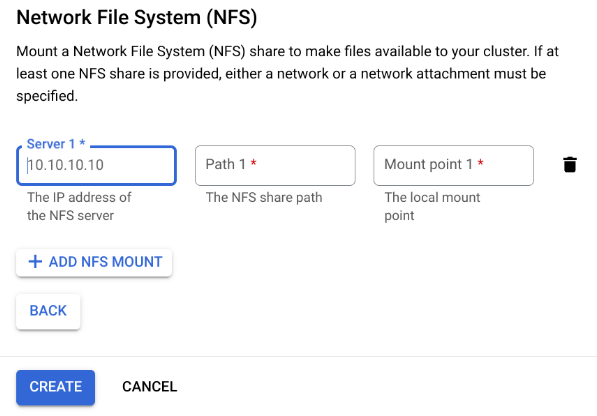Click helper text 'The IP address of the NFS server'
Image resolution: width=597 pixels, height=416 pixels.
(x=79, y=207)
